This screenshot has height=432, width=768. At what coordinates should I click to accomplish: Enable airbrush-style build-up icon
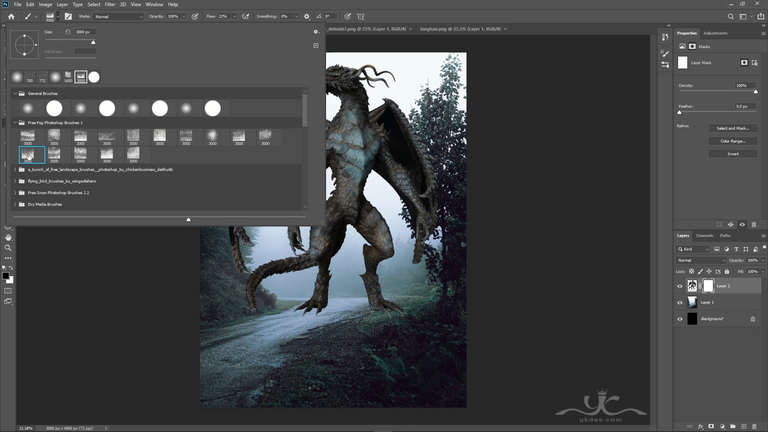point(246,16)
